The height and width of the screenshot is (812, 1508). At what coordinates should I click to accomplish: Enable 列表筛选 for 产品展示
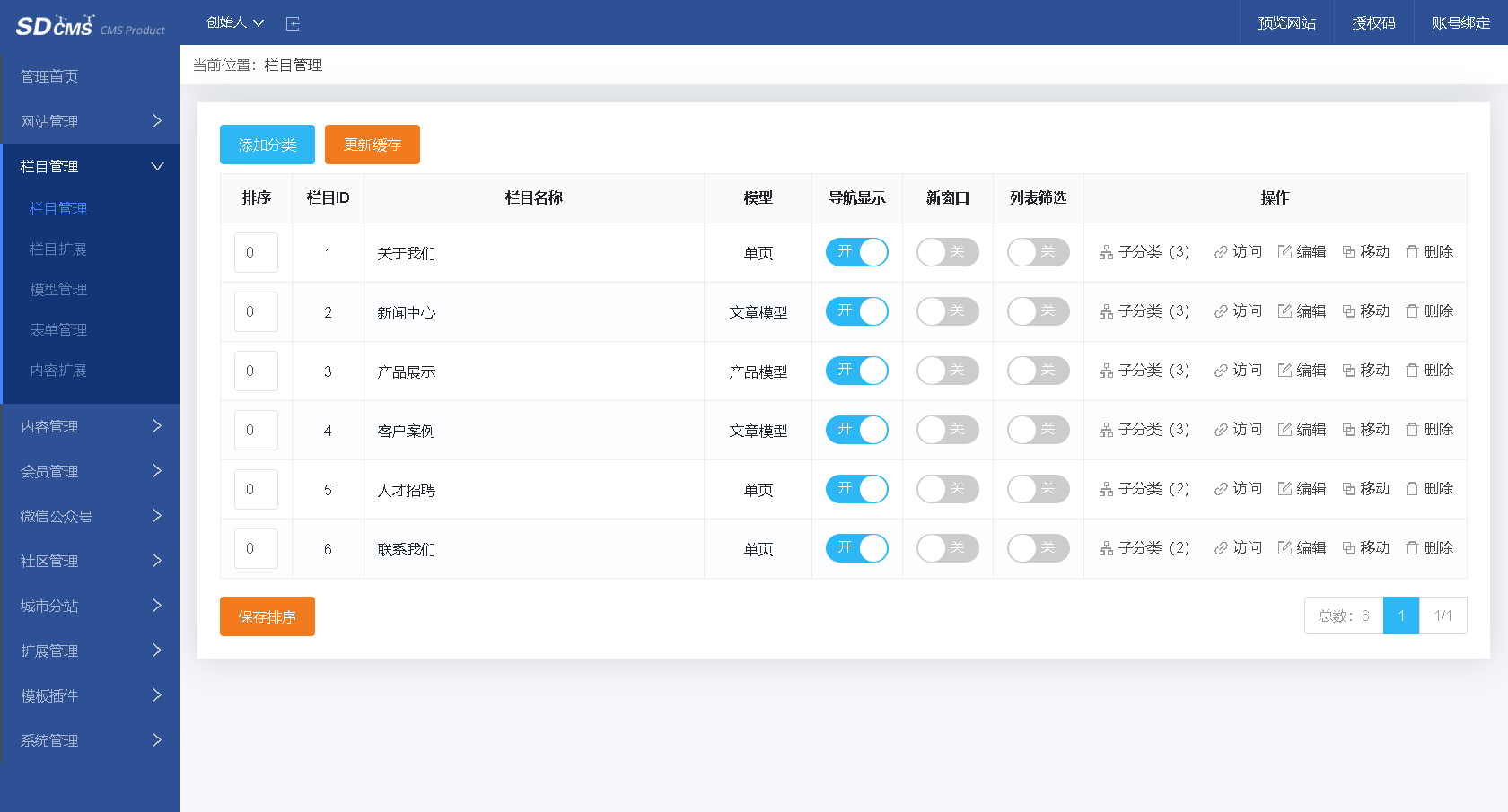click(1038, 371)
